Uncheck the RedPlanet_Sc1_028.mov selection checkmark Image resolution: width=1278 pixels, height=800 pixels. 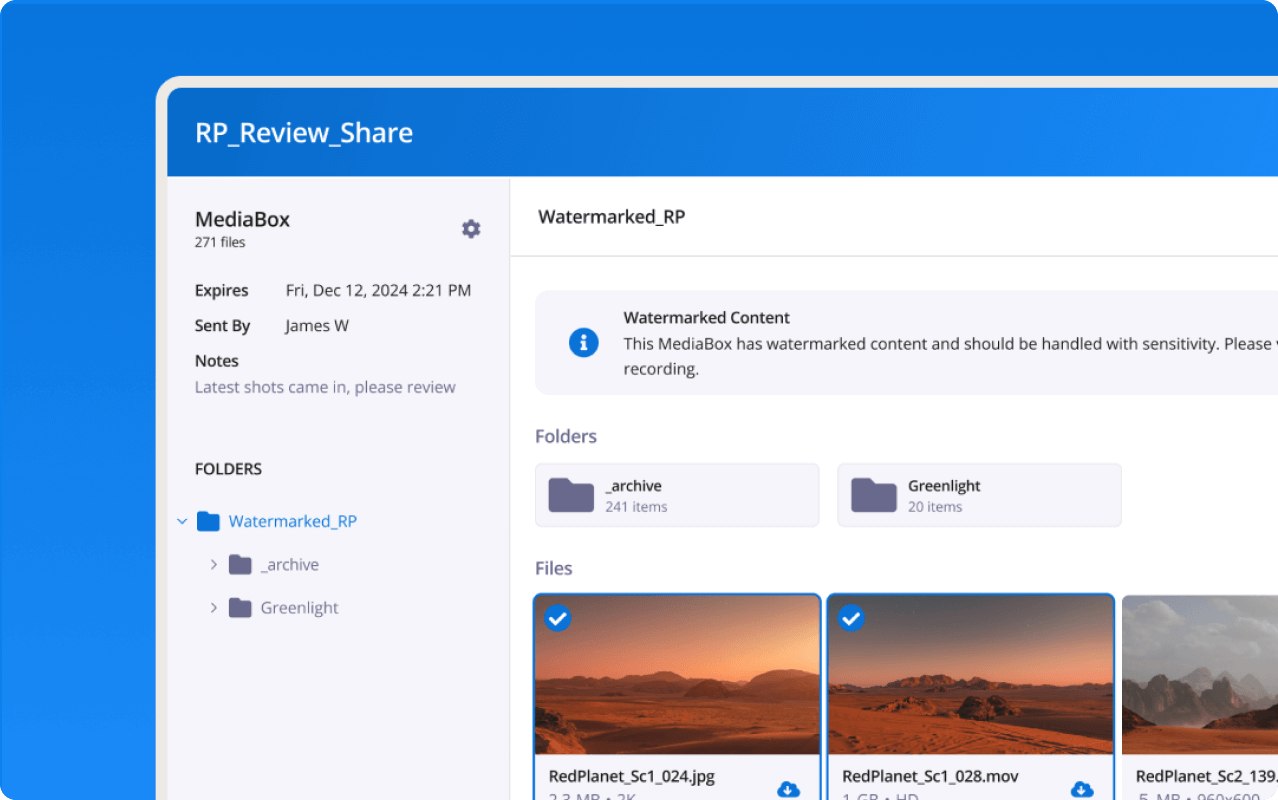pos(851,619)
